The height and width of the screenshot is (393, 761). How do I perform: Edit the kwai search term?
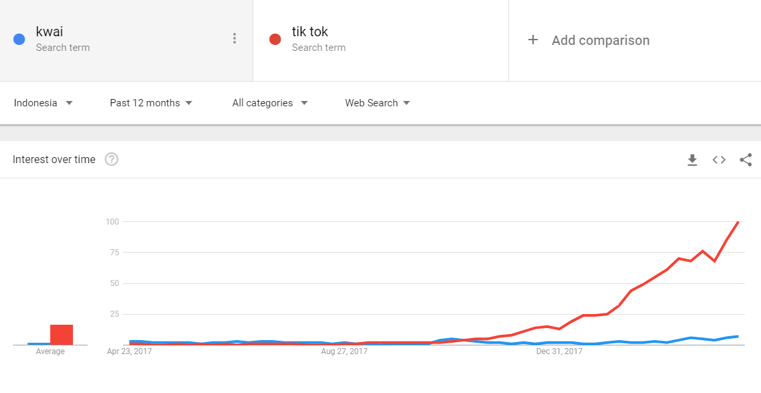(50, 32)
